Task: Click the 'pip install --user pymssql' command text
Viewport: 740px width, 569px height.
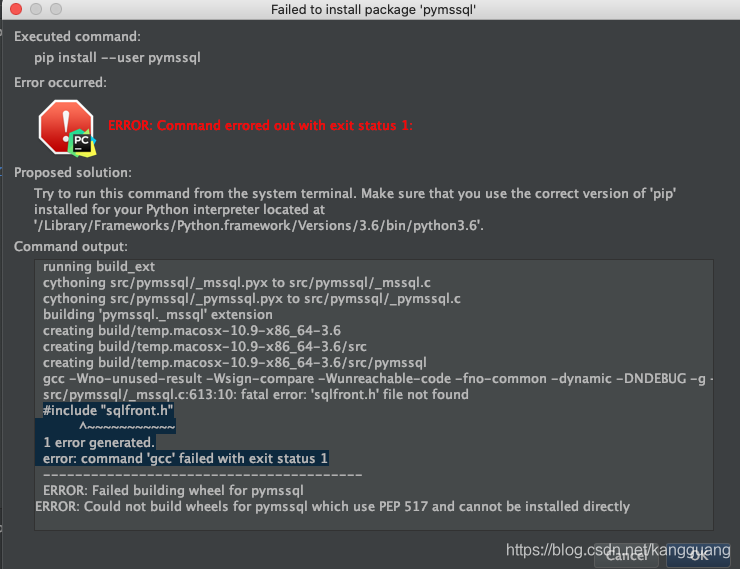Action: pyautogui.click(x=118, y=58)
